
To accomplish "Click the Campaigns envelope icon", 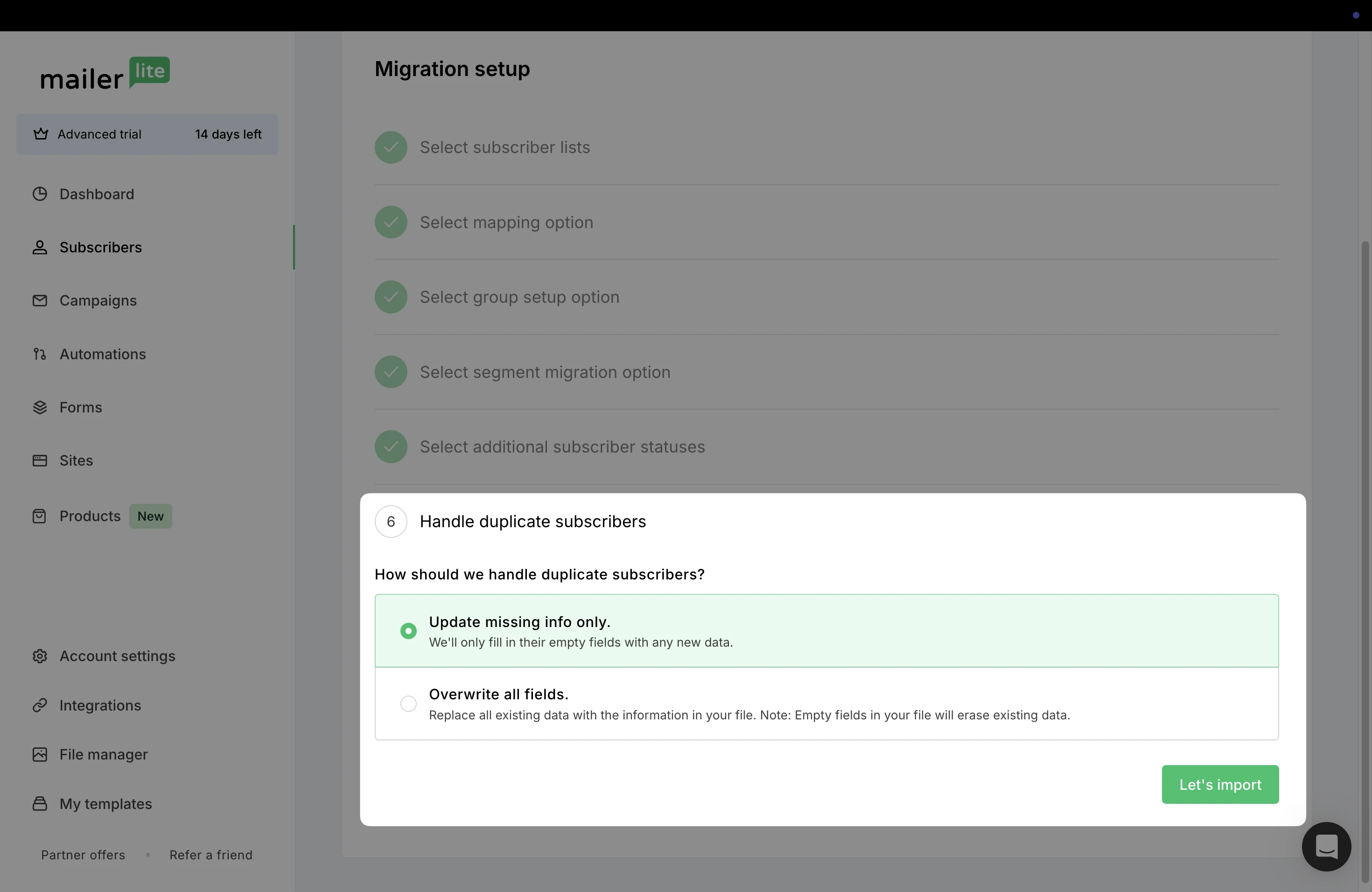I will click(x=40, y=301).
